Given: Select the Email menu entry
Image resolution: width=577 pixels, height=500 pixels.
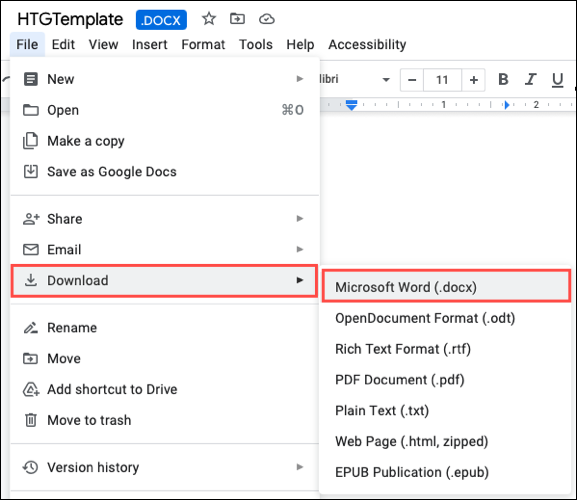Looking at the screenshot, I should [164, 249].
